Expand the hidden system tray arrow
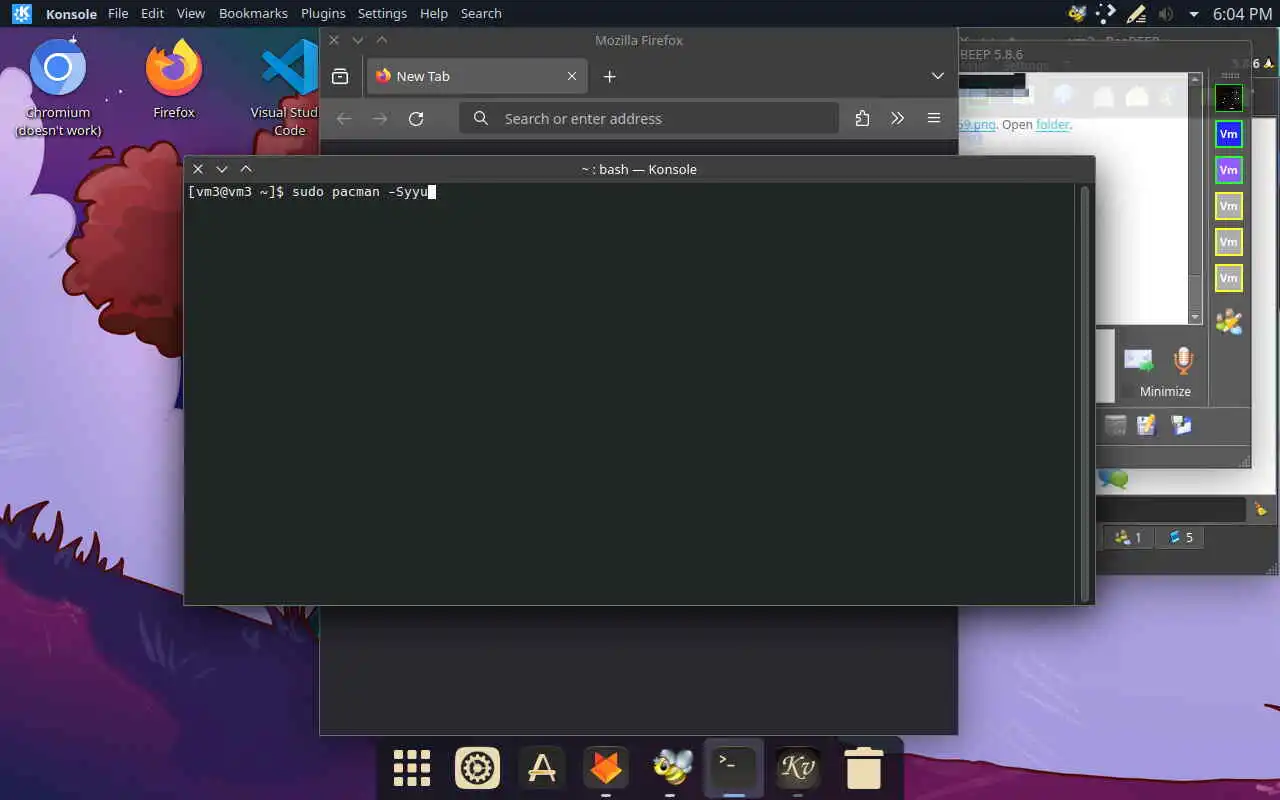This screenshot has height=800, width=1280. (x=1193, y=15)
